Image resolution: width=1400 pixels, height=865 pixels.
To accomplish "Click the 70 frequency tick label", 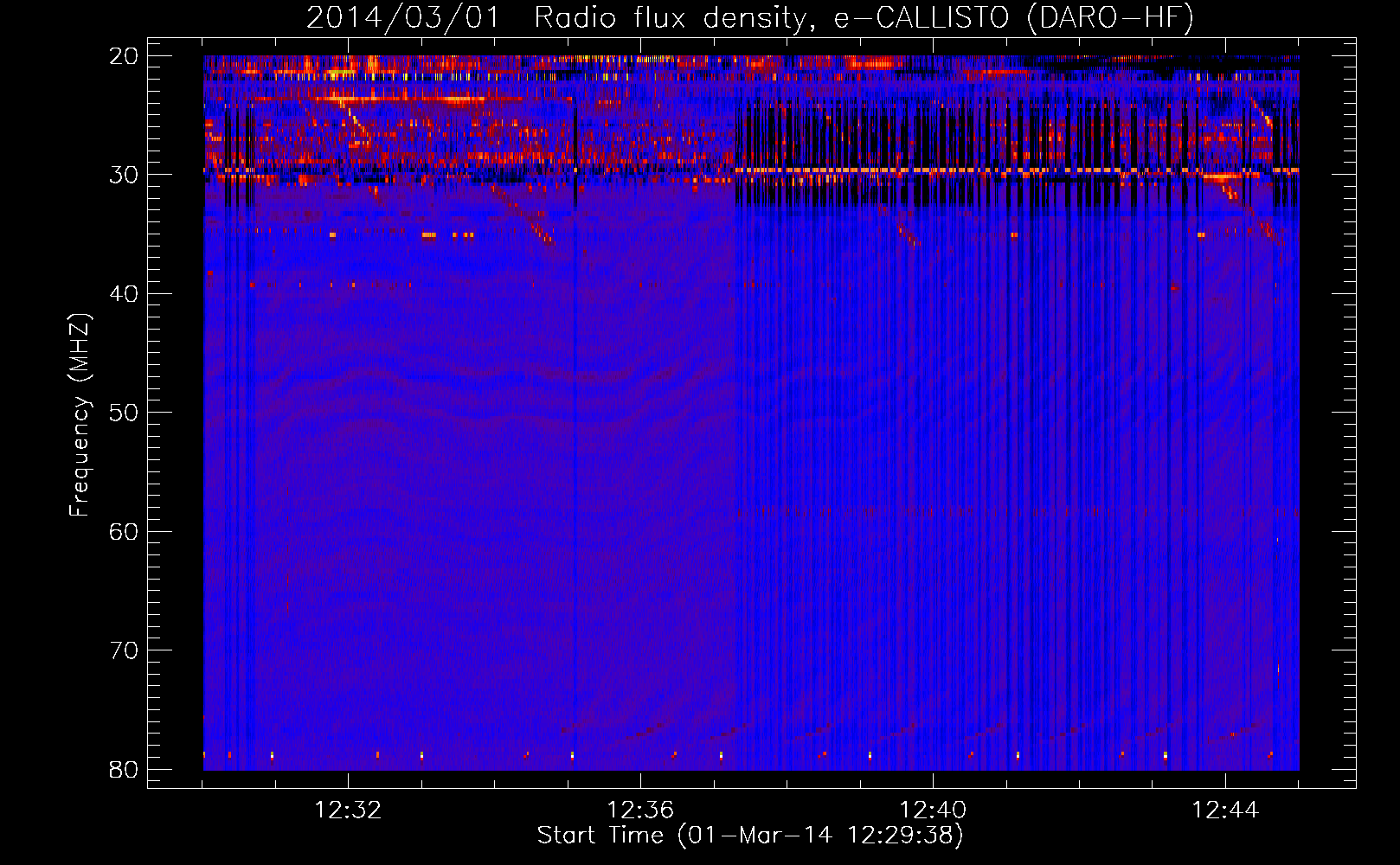I will coord(124,650).
